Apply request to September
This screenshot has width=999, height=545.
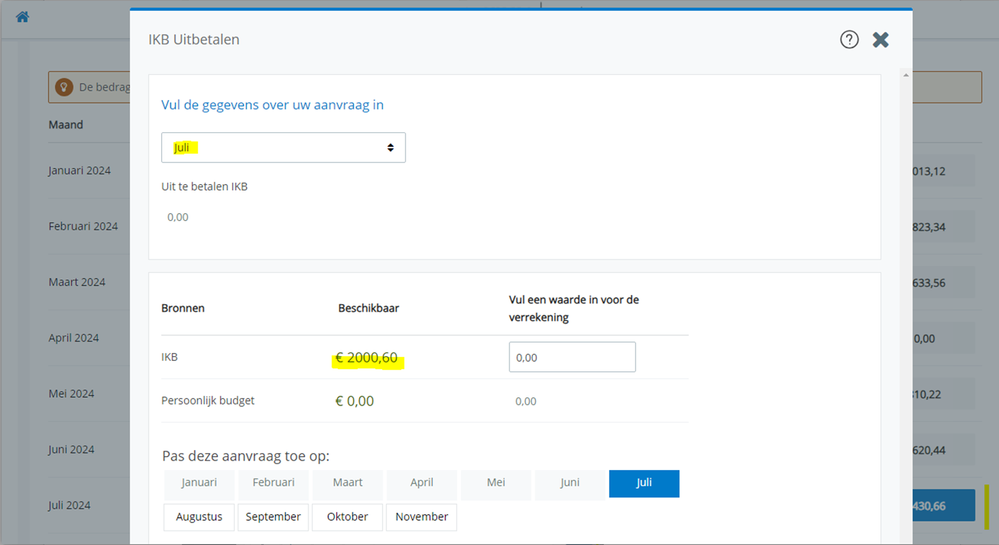[273, 517]
